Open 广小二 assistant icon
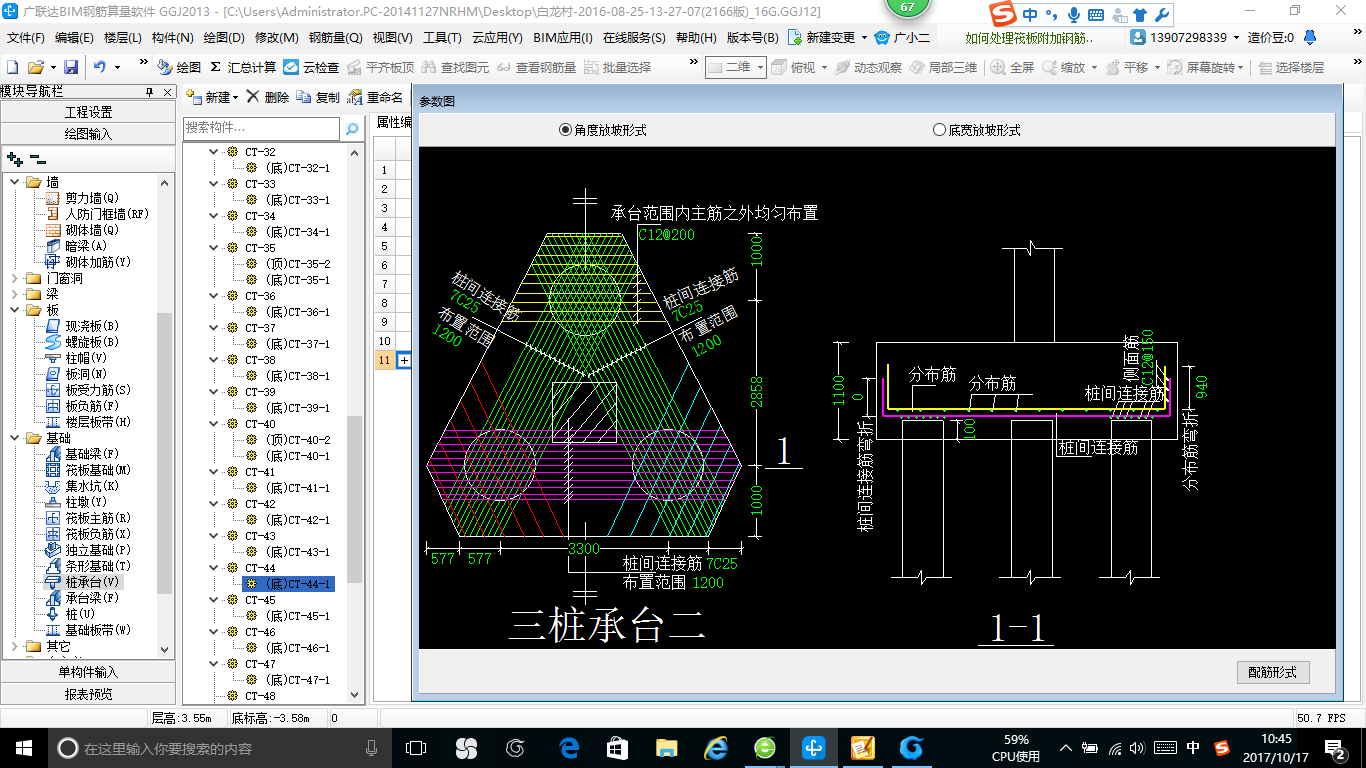The image size is (1366, 768). (902, 37)
